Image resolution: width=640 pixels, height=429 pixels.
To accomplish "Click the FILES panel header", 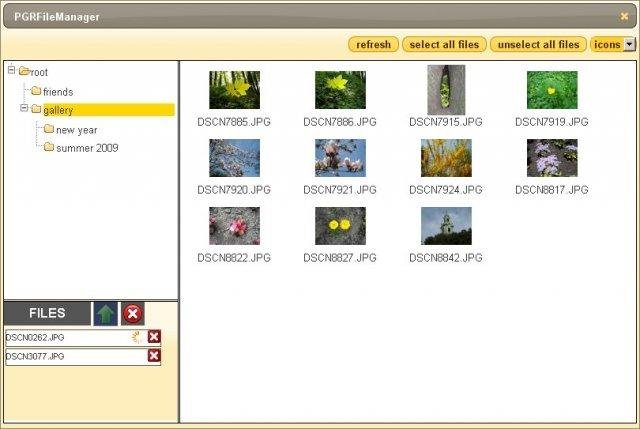I will pyautogui.click(x=47, y=313).
